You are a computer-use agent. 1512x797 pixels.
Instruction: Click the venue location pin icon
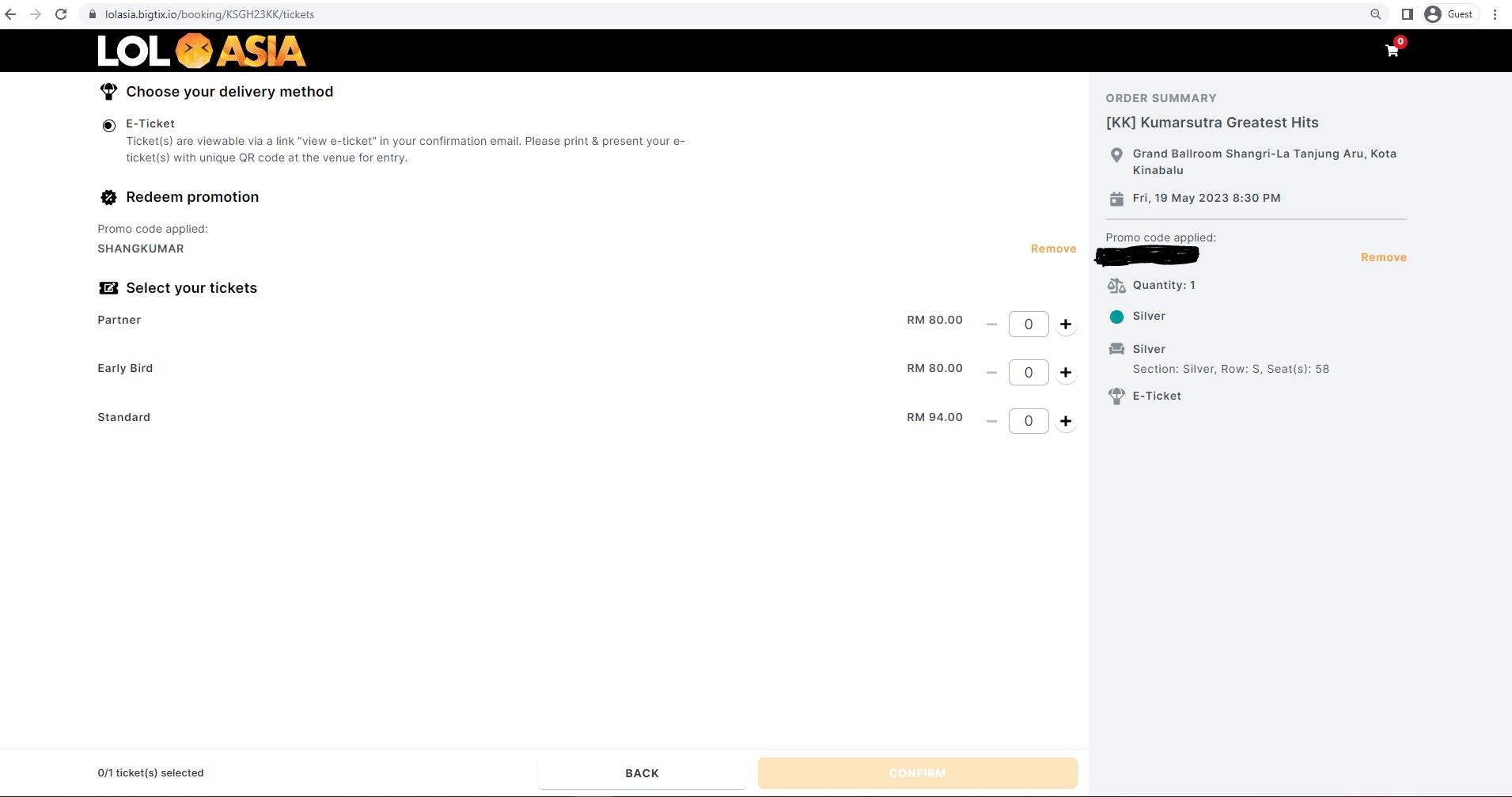point(1116,155)
